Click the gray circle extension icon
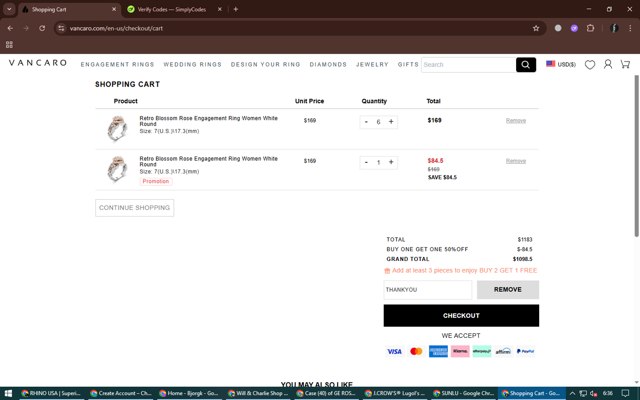The height and width of the screenshot is (400, 640). pos(558,28)
